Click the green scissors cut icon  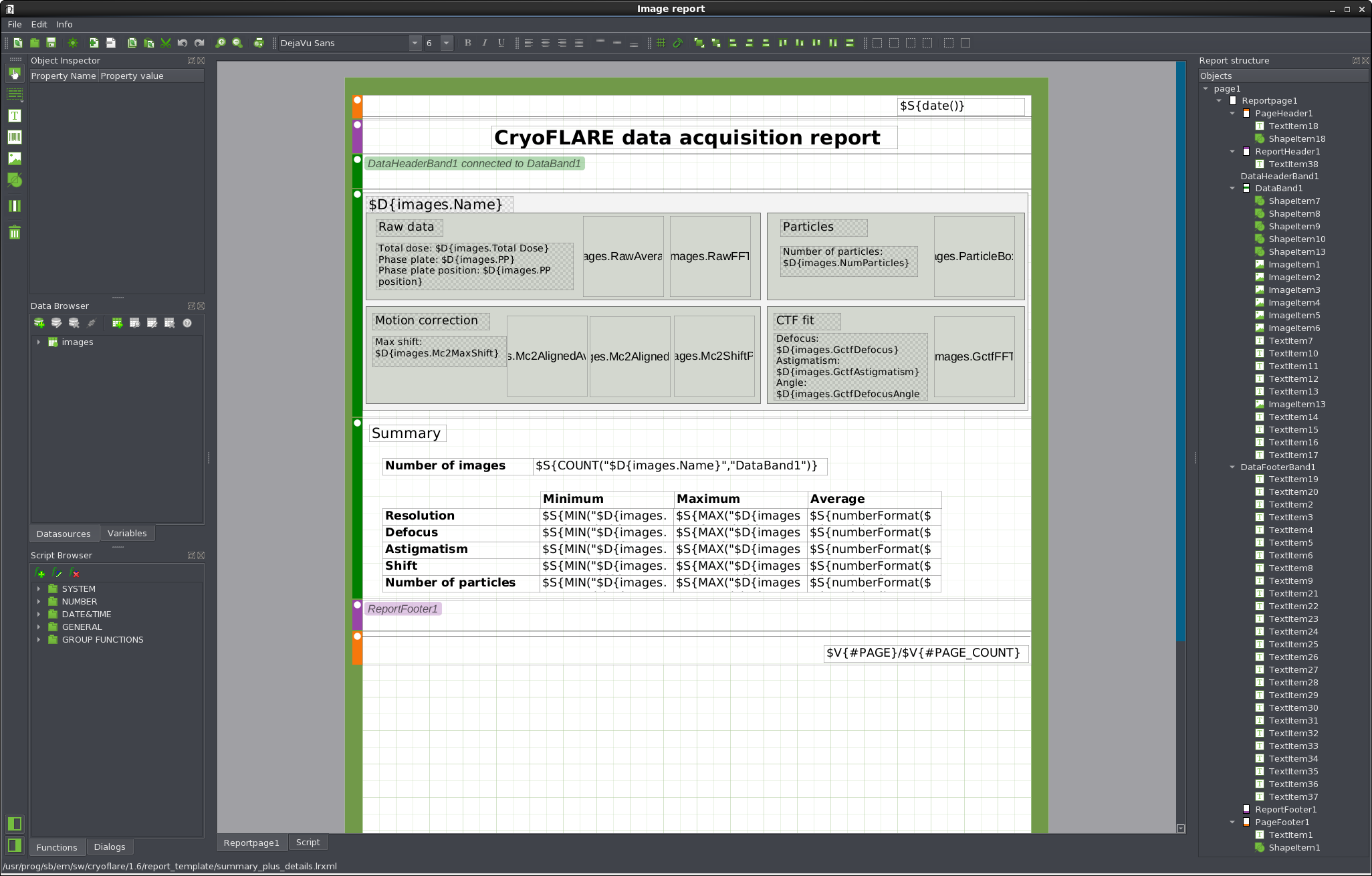click(166, 43)
